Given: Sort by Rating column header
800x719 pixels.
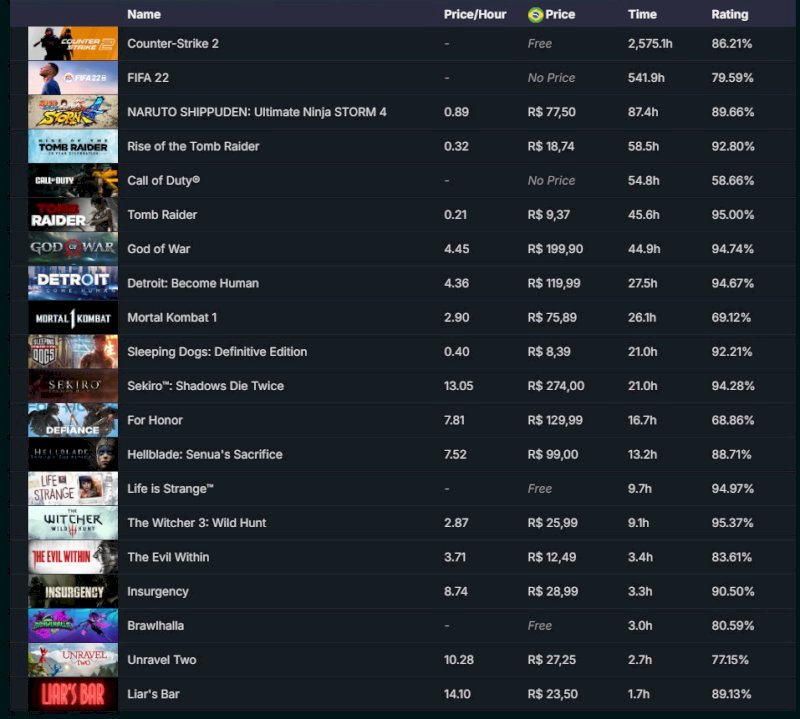Looking at the screenshot, I should [730, 14].
